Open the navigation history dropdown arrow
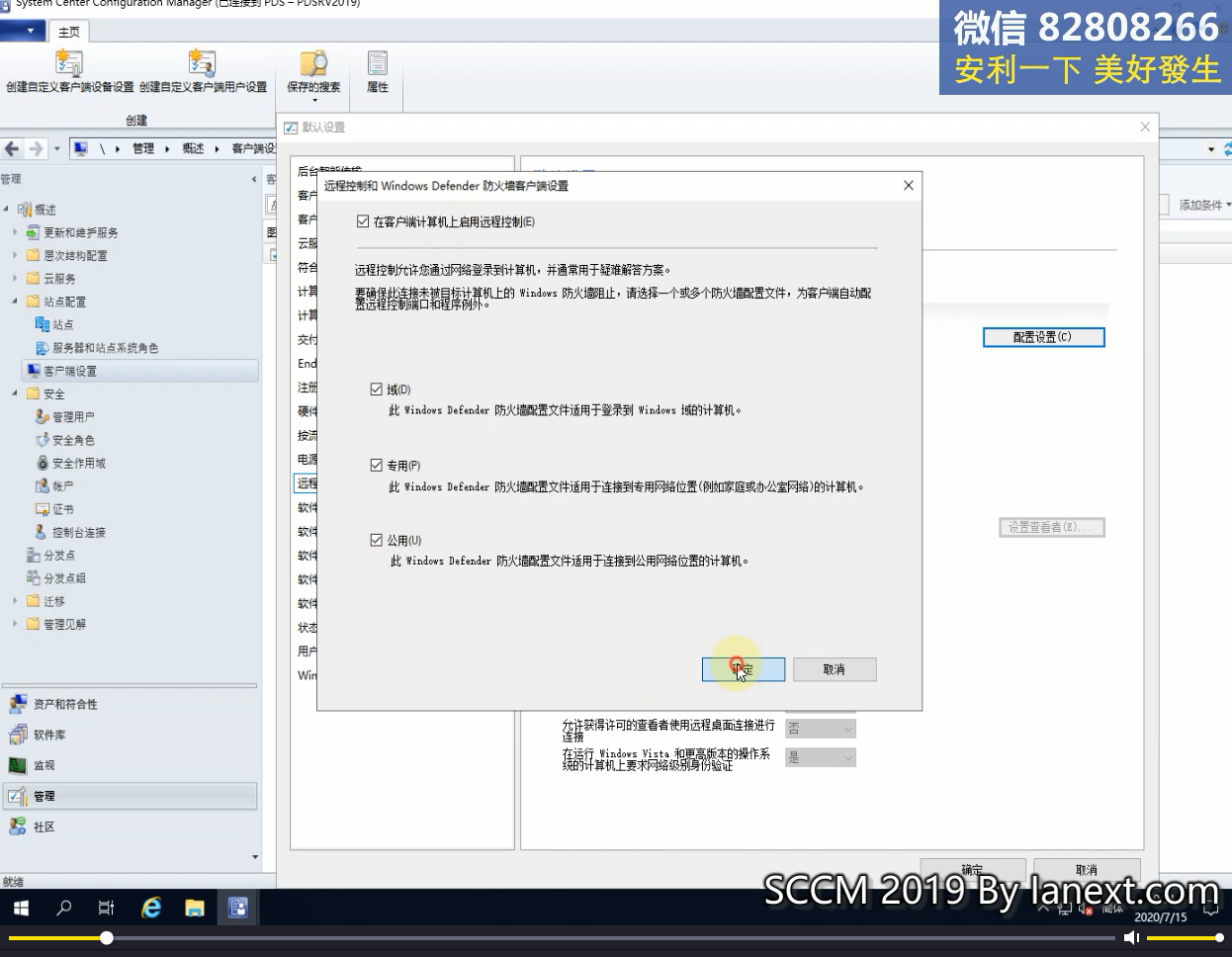 click(56, 148)
